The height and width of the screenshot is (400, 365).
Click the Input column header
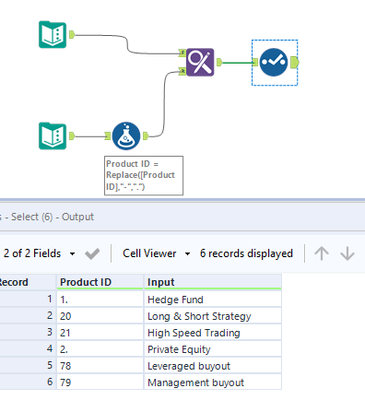[x=213, y=282]
